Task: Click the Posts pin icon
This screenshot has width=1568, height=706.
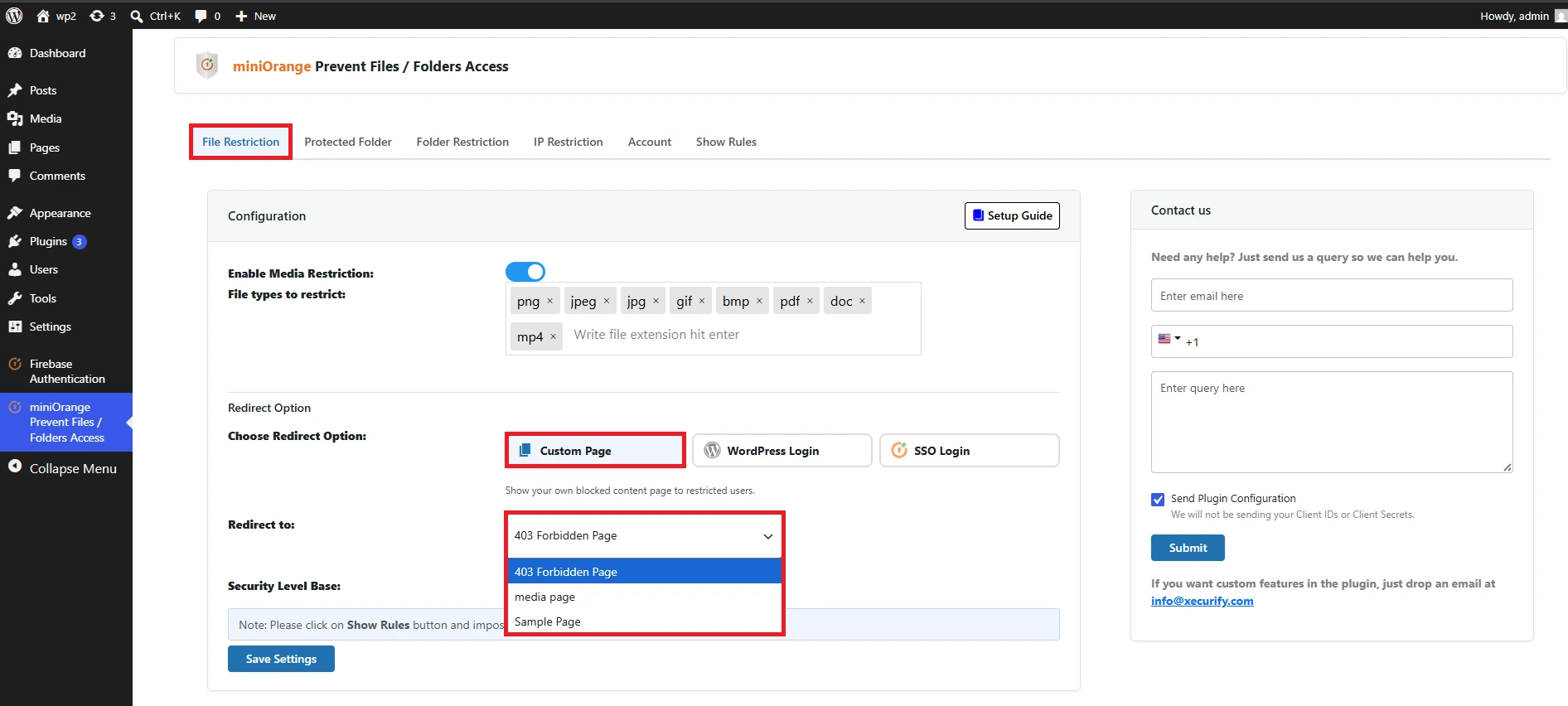Action: [15, 90]
